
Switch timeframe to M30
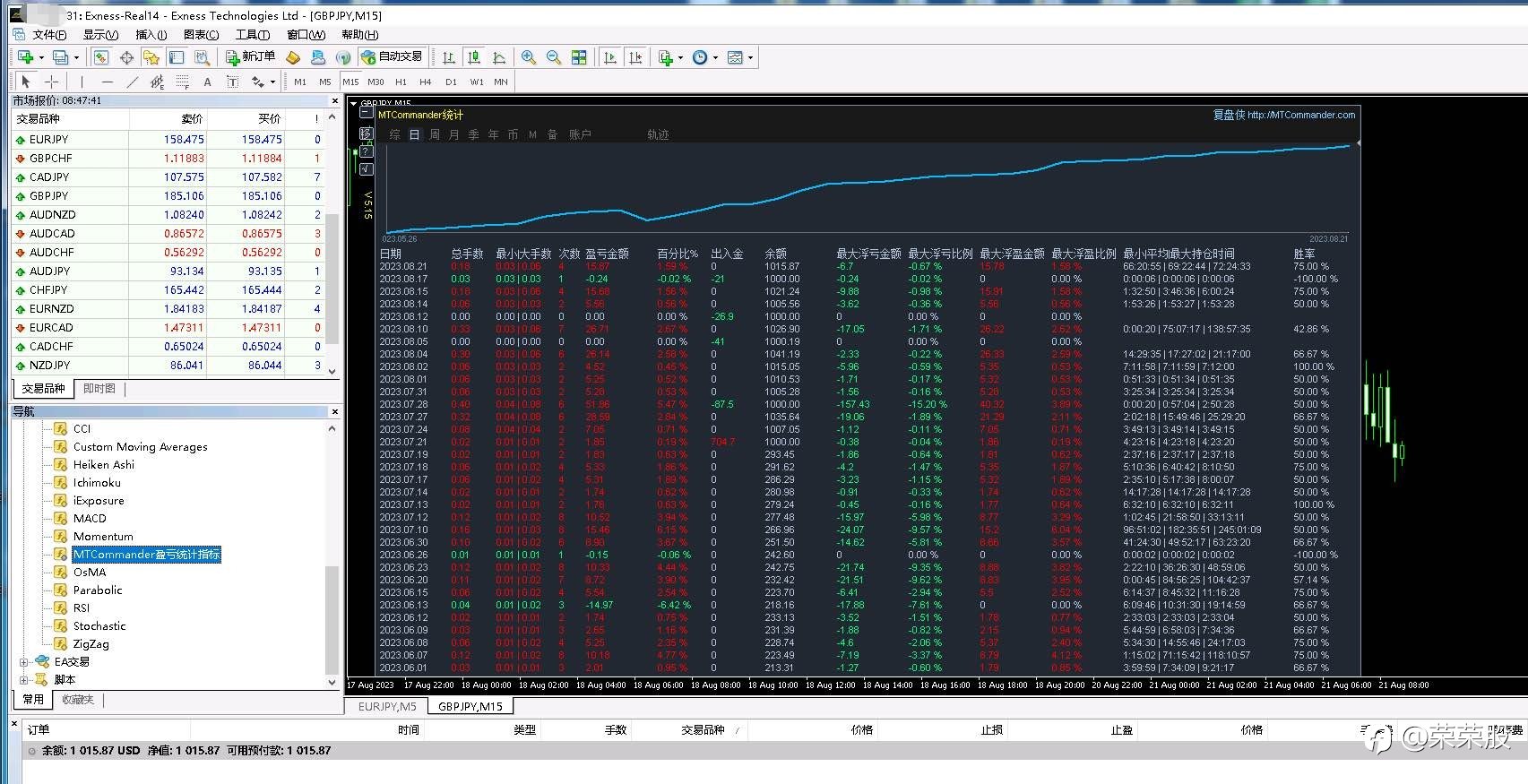(x=376, y=82)
